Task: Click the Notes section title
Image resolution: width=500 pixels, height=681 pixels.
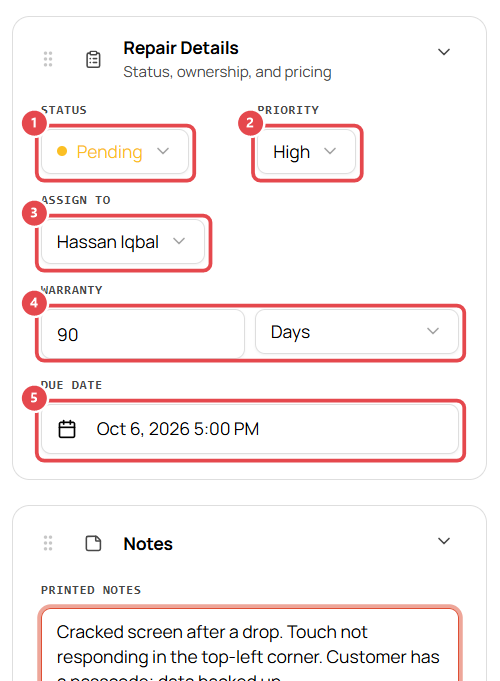Action: pos(148,544)
